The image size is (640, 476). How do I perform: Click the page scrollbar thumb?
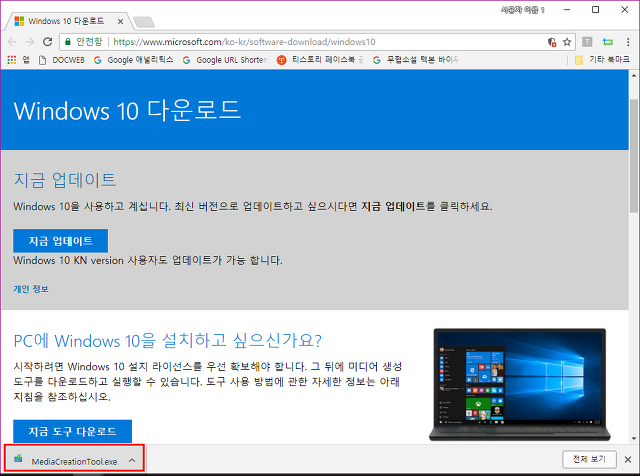(x=633, y=155)
